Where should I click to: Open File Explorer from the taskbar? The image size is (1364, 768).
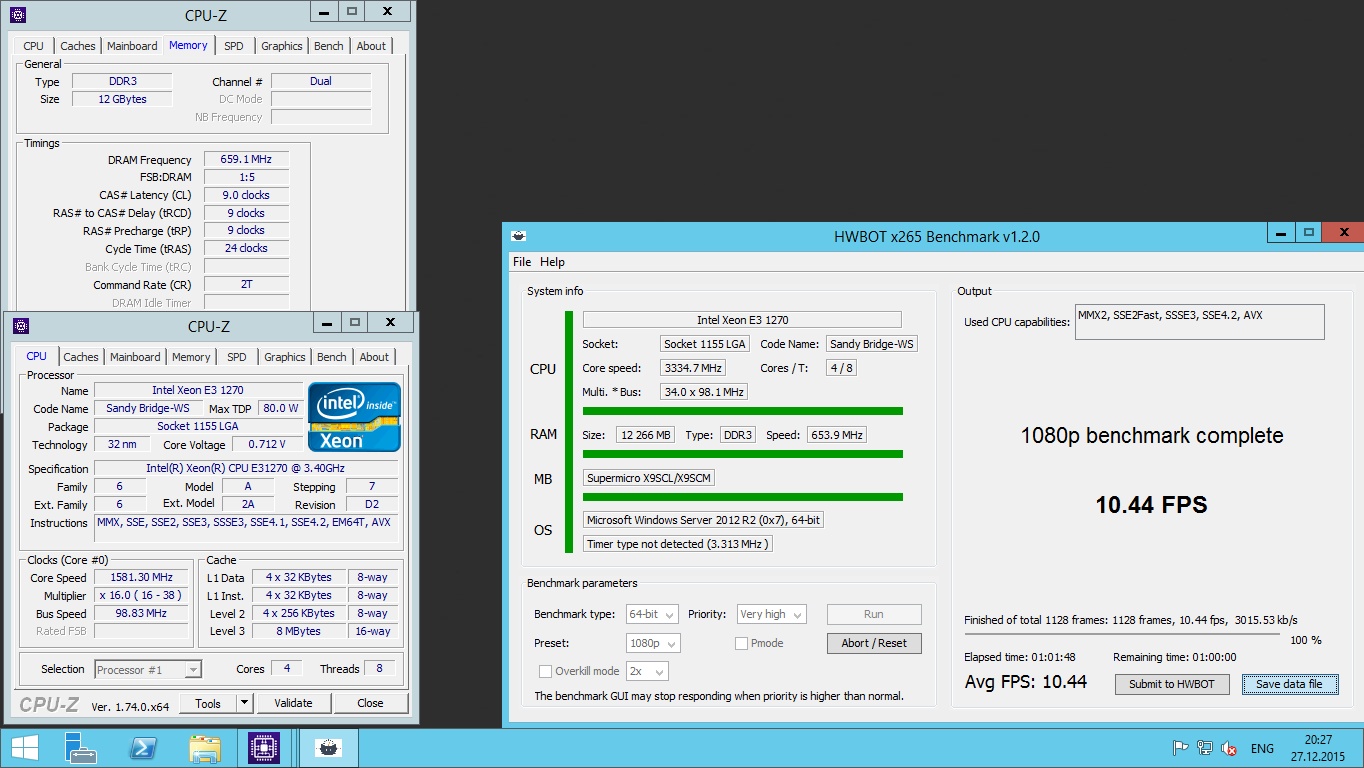[x=205, y=748]
